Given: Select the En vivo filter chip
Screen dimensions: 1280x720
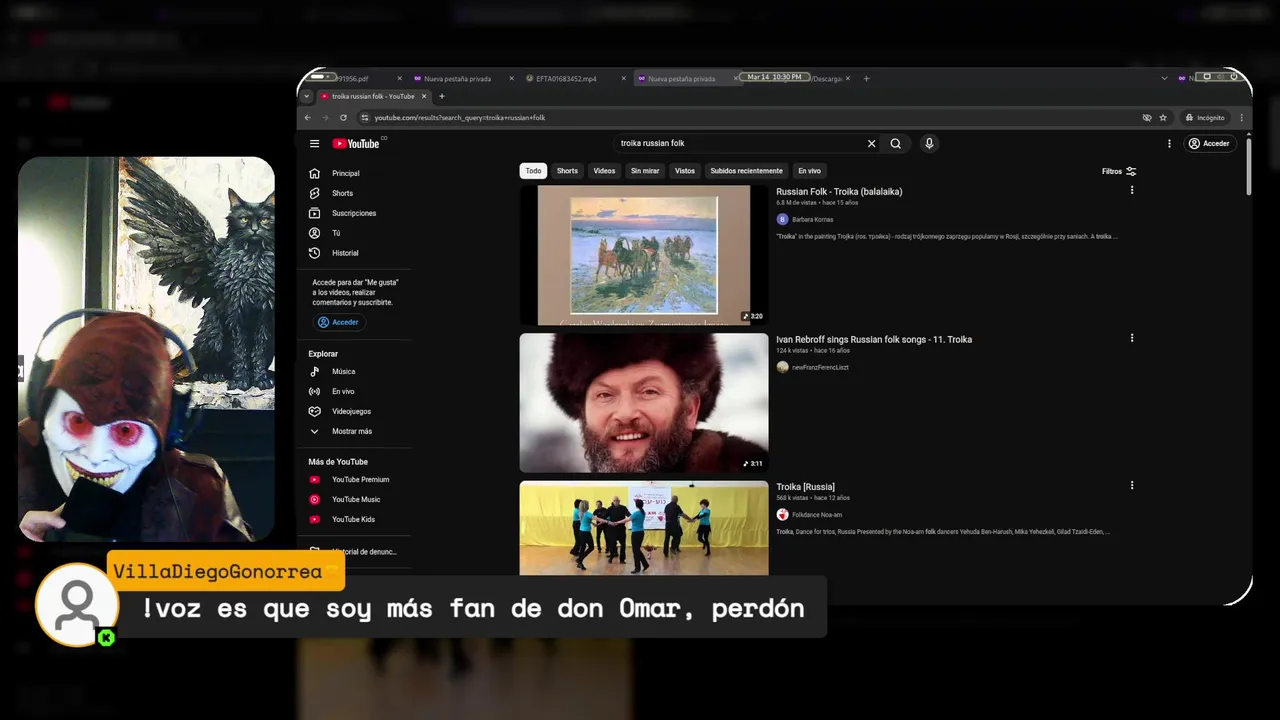Looking at the screenshot, I should (809, 171).
